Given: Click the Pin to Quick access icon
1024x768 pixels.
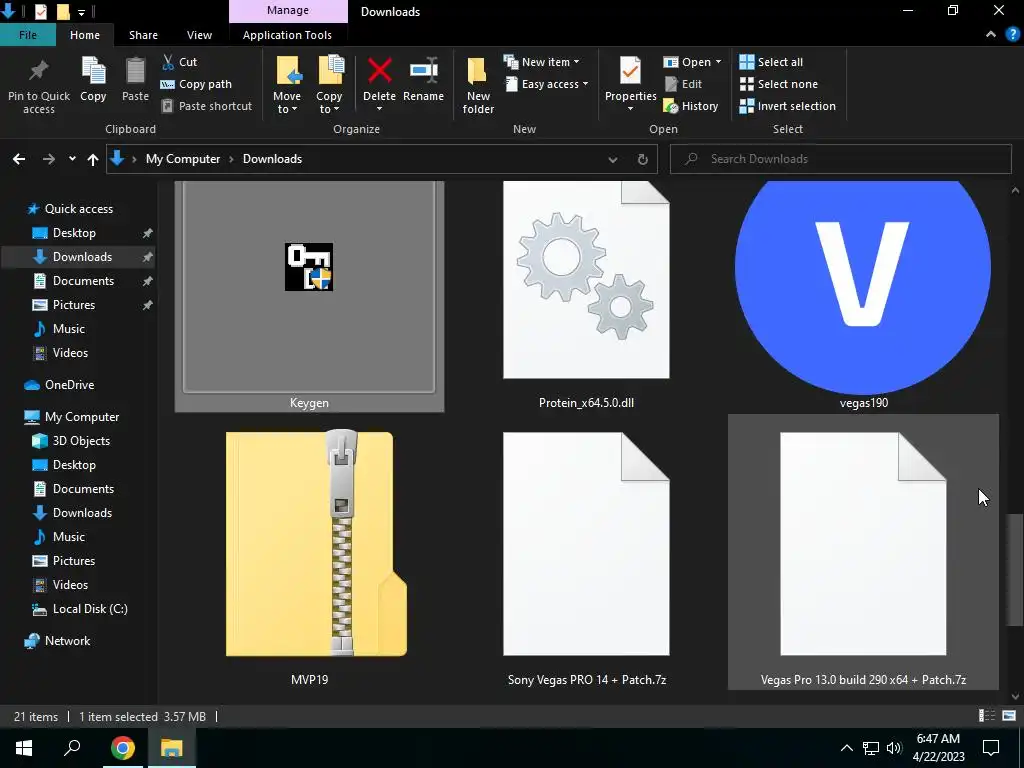Looking at the screenshot, I should point(39,70).
